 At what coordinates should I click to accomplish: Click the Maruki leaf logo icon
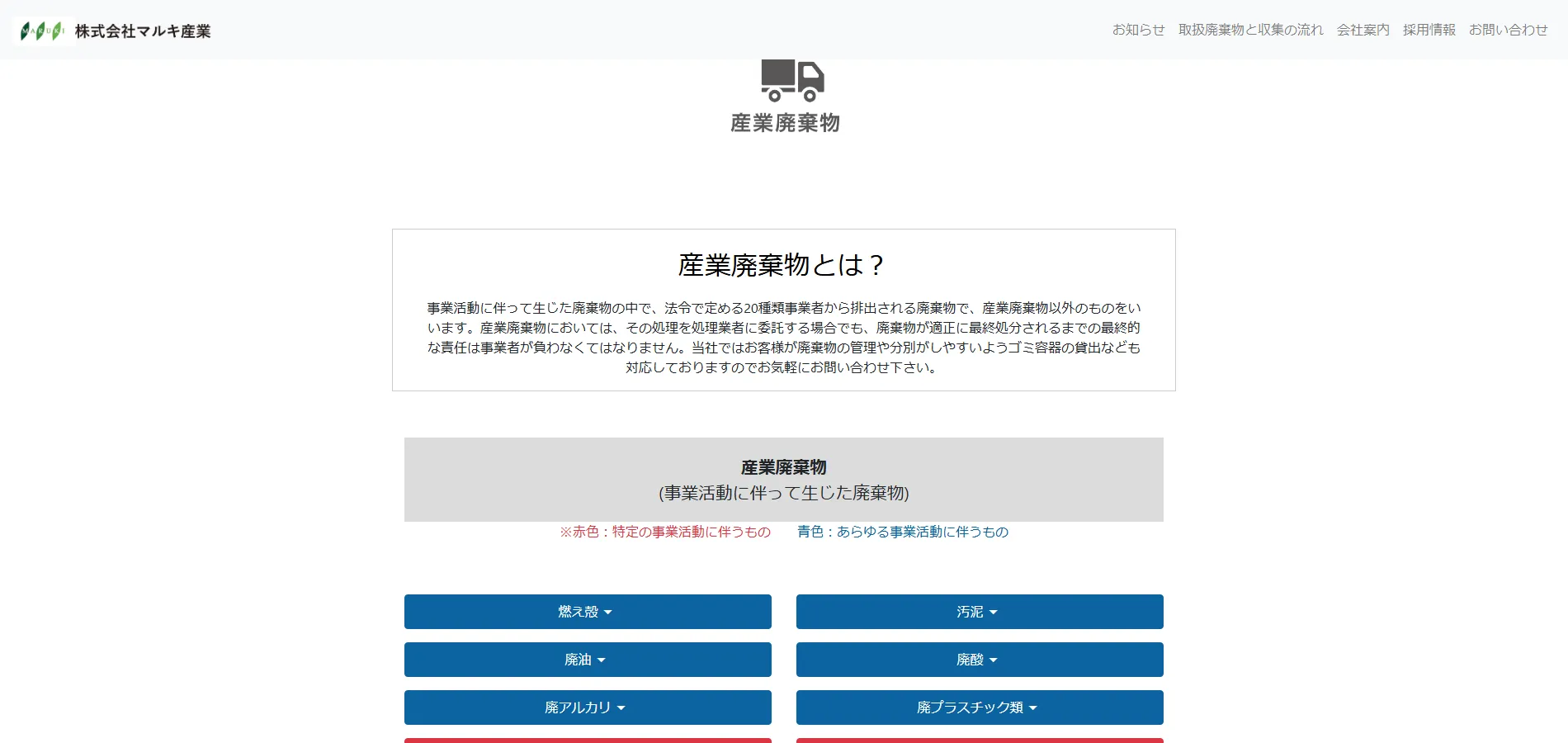pos(43,31)
